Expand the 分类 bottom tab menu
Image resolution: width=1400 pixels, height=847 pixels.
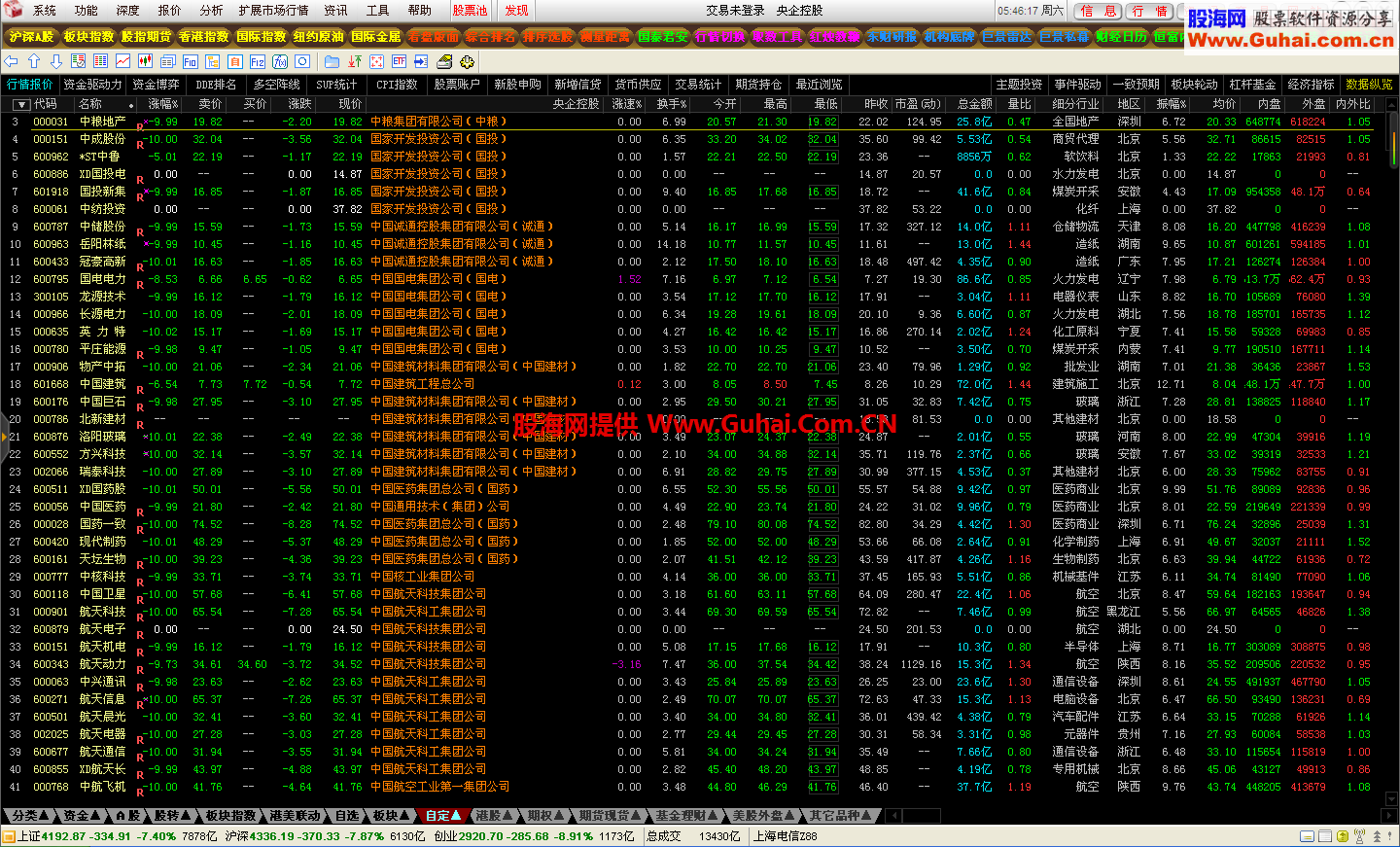(31, 816)
